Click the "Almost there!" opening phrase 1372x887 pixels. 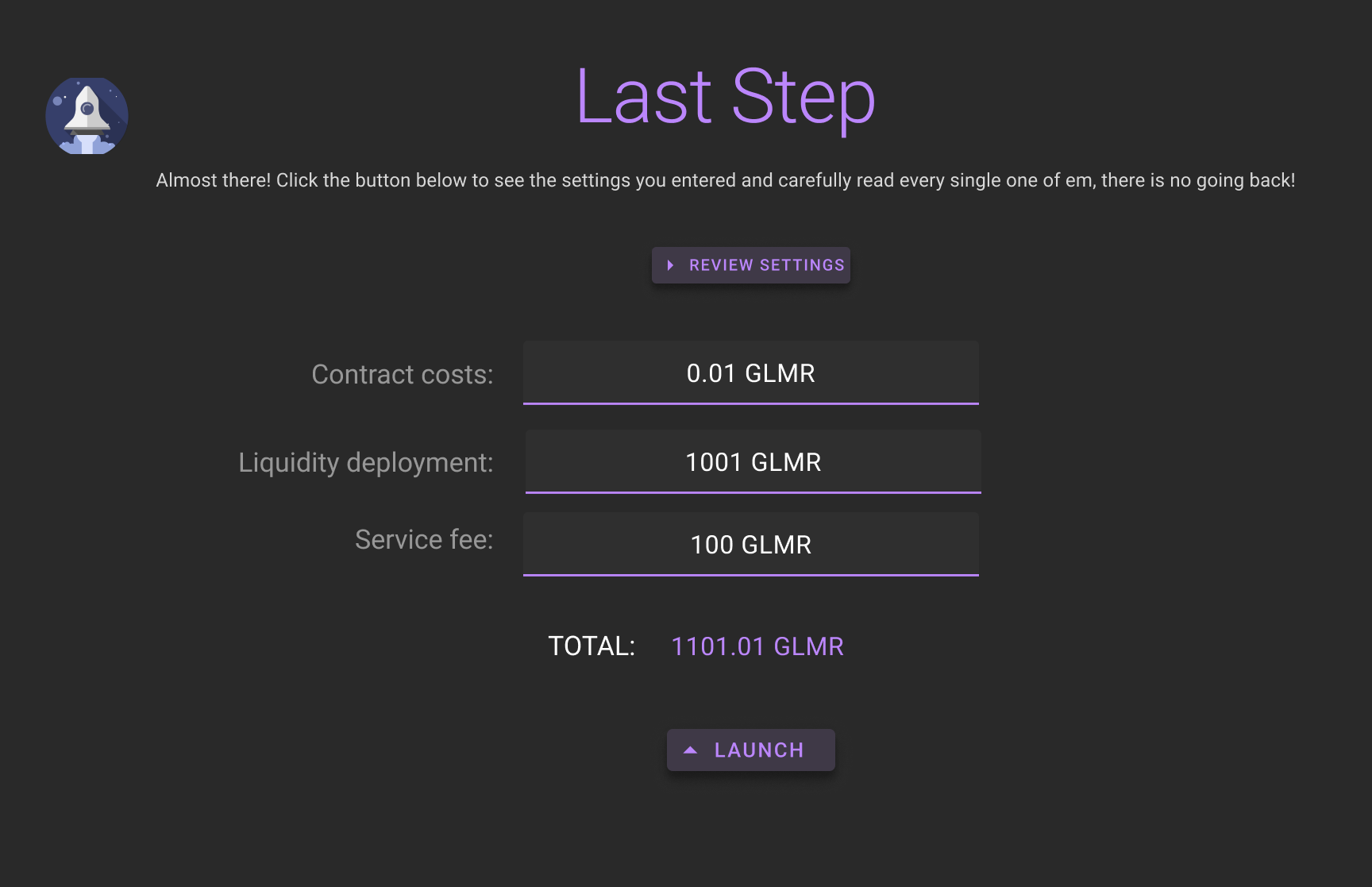point(213,180)
